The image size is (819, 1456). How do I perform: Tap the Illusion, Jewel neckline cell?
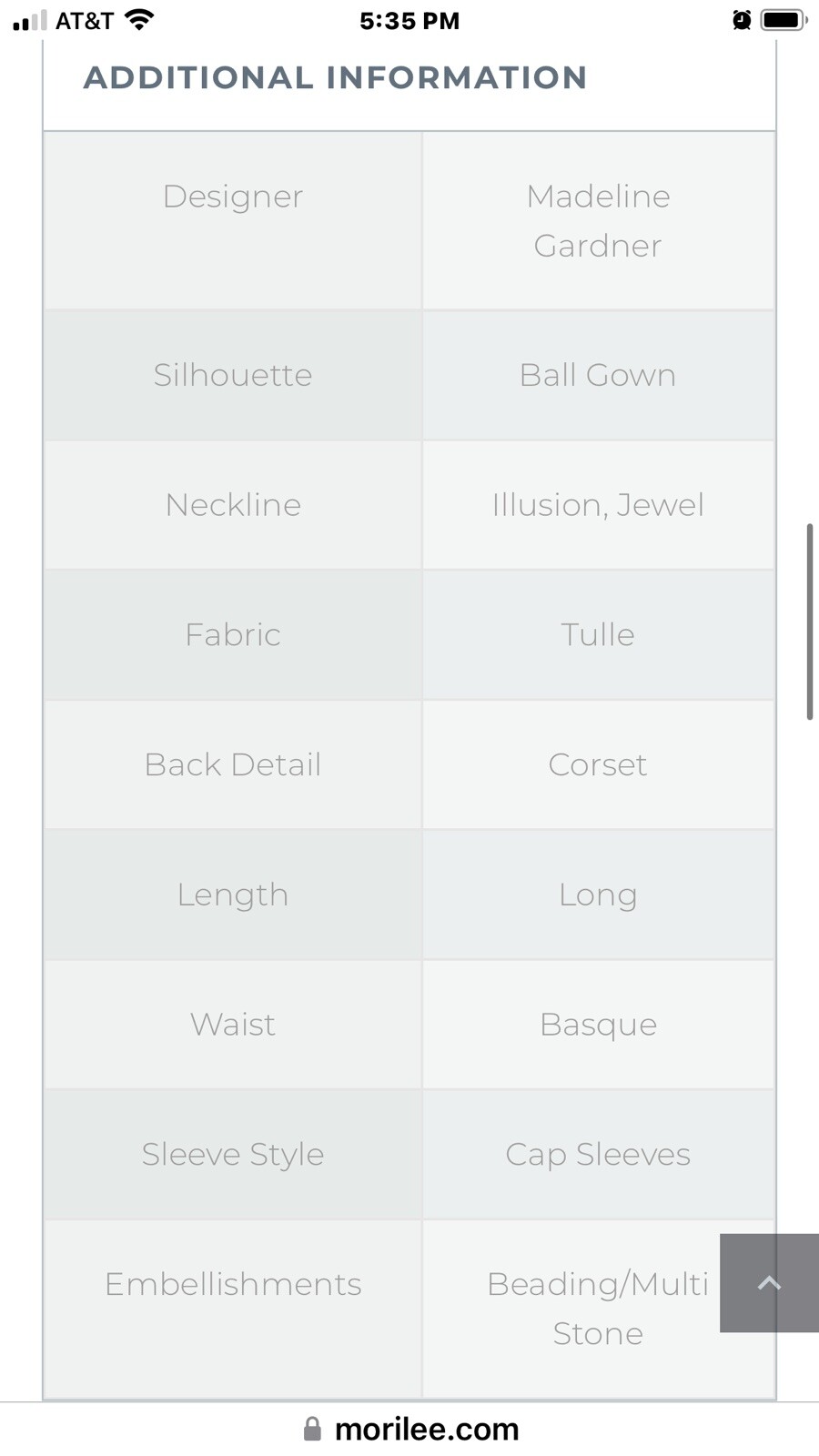(x=598, y=505)
